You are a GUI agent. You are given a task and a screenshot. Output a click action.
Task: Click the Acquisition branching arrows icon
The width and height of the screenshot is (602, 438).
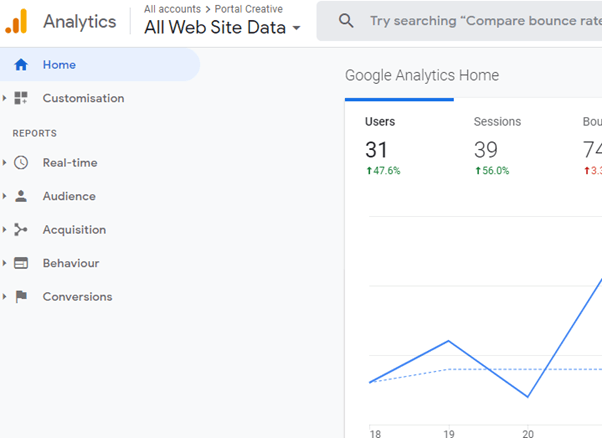coord(21,230)
